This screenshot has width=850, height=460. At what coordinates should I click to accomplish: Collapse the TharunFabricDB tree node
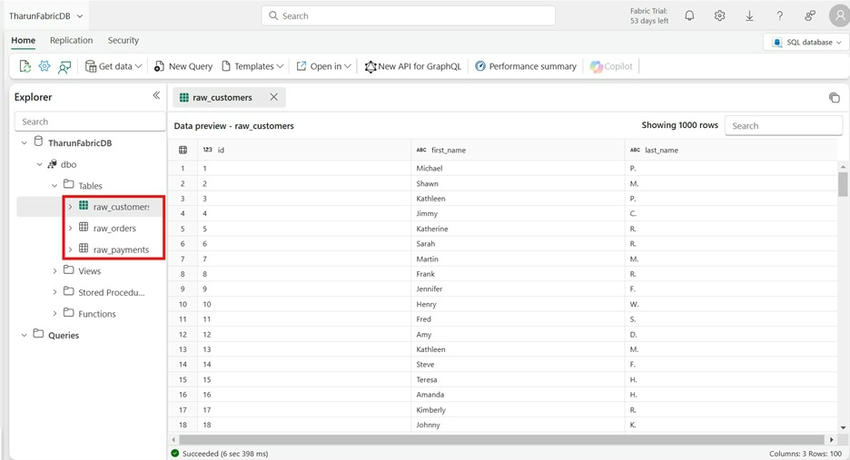[24, 143]
